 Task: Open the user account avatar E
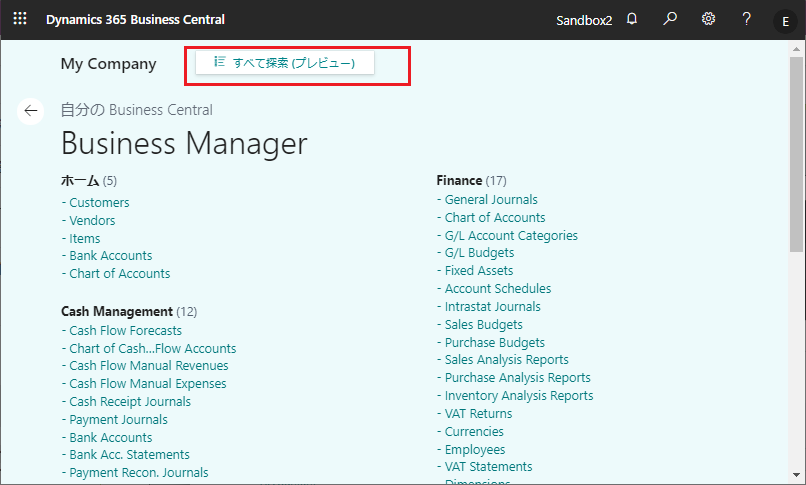point(785,22)
